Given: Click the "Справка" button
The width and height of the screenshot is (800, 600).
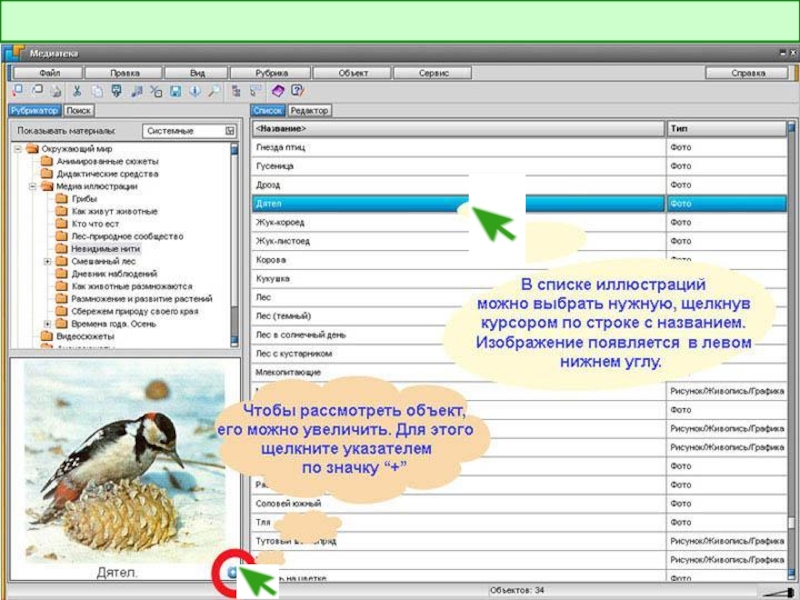Looking at the screenshot, I should tap(746, 73).
